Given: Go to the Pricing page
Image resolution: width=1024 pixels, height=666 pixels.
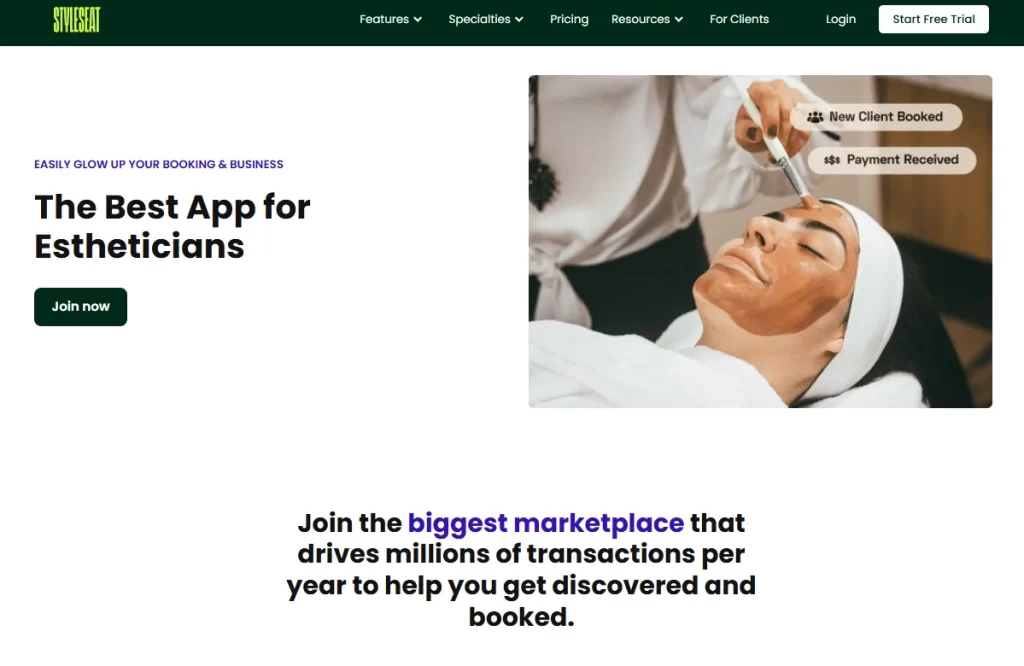Looking at the screenshot, I should pos(569,20).
